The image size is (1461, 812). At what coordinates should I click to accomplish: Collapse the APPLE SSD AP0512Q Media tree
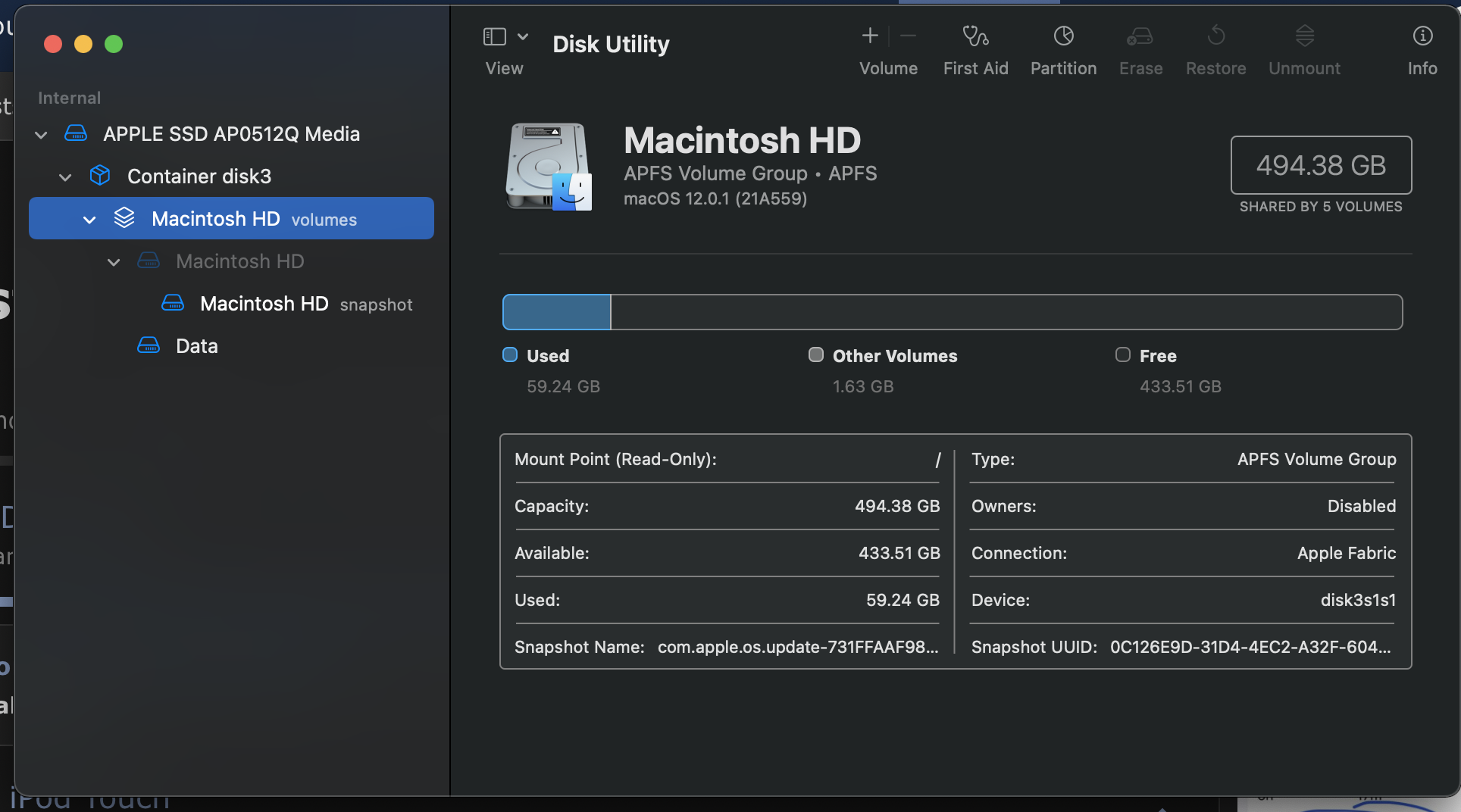pyautogui.click(x=41, y=135)
